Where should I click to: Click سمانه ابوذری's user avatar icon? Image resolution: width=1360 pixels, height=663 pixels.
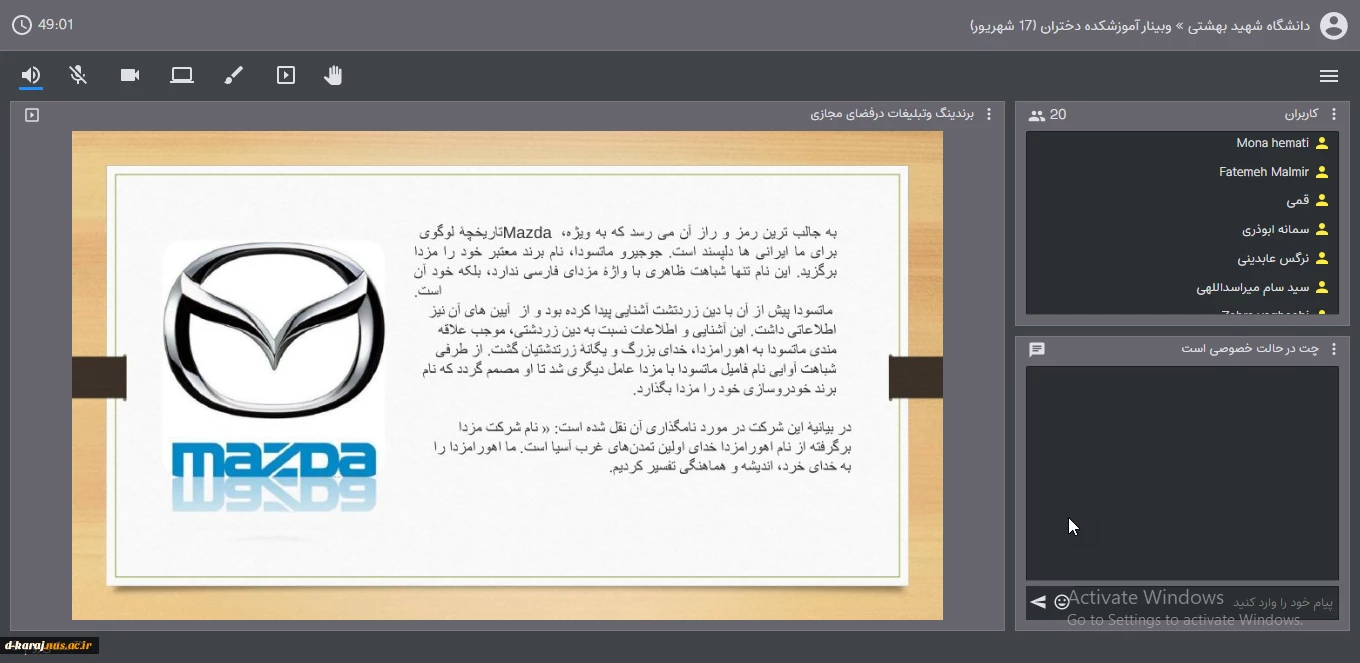1322,230
